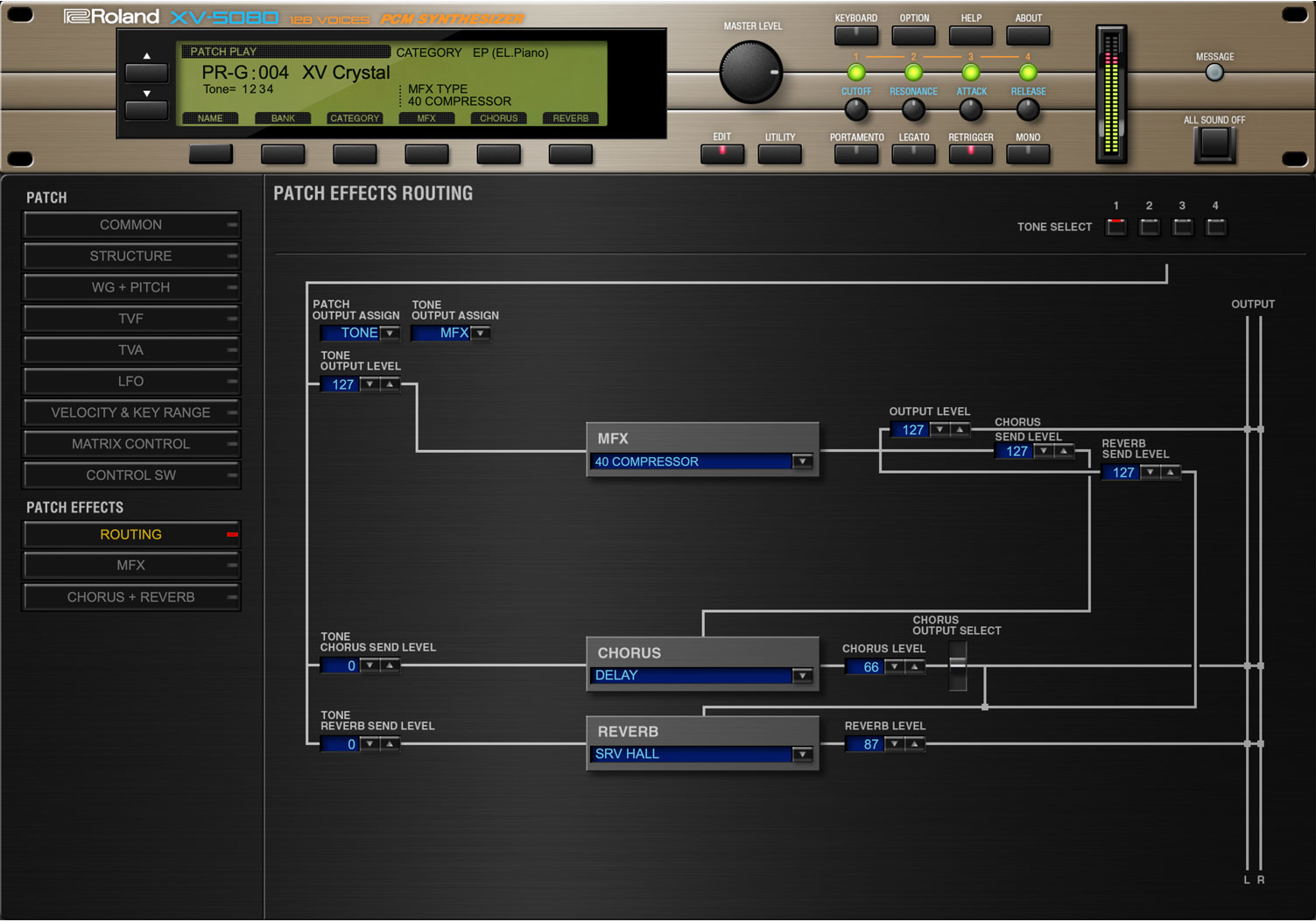Image resolution: width=1316 pixels, height=922 pixels.
Task: Click the ABOUT button
Action: coord(1028,36)
